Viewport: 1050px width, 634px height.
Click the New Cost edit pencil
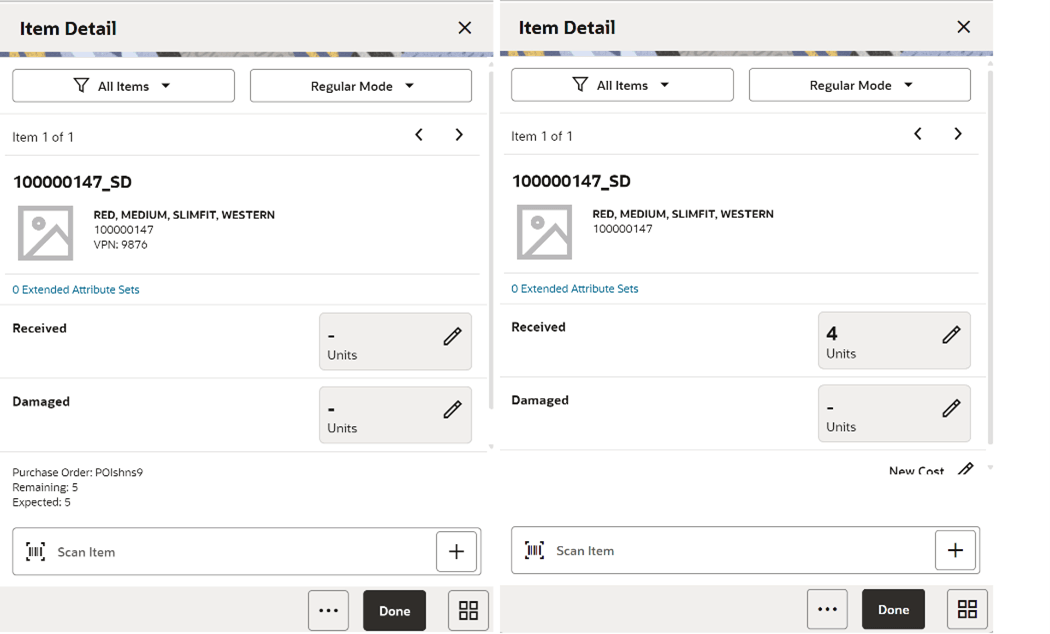[966, 469]
